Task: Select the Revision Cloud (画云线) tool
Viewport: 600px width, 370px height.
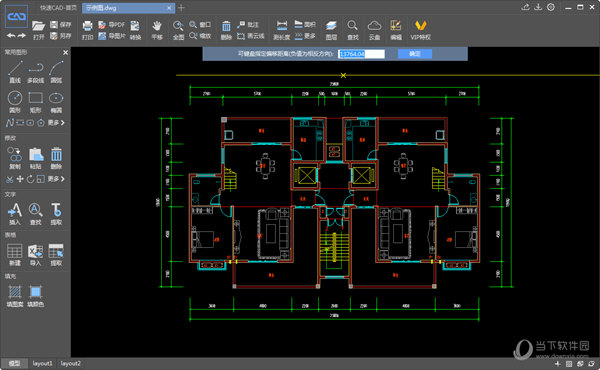Action: 251,36
